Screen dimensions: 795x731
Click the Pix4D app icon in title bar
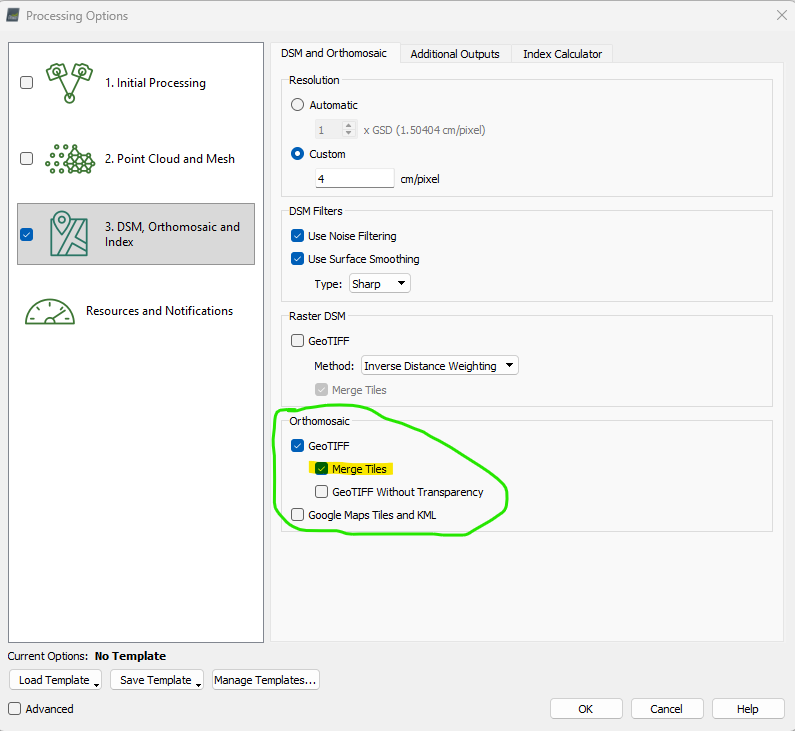pos(13,15)
